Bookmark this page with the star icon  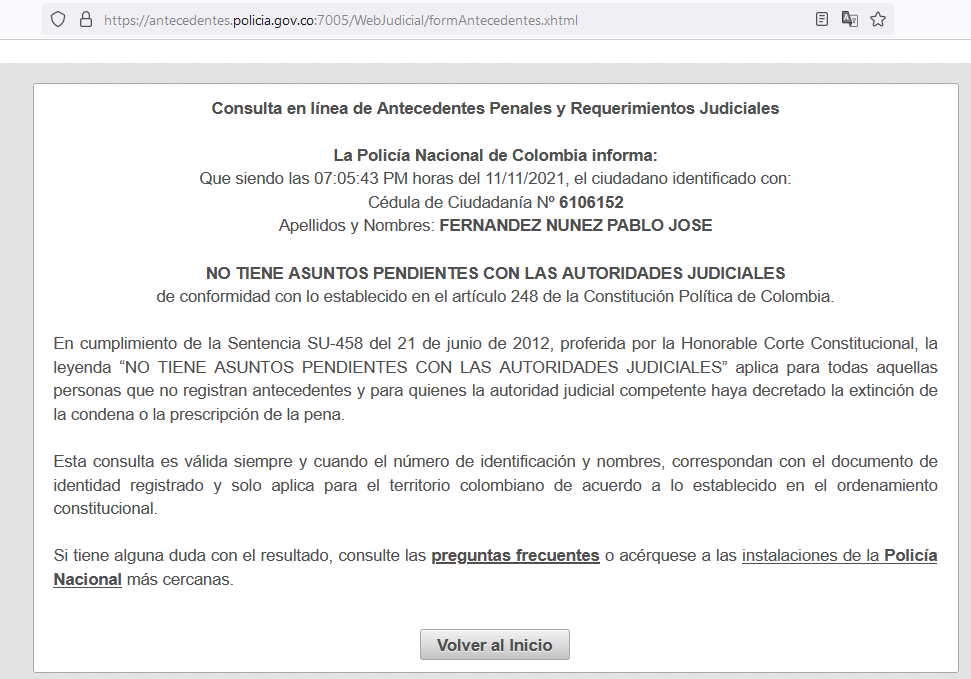(x=878, y=19)
